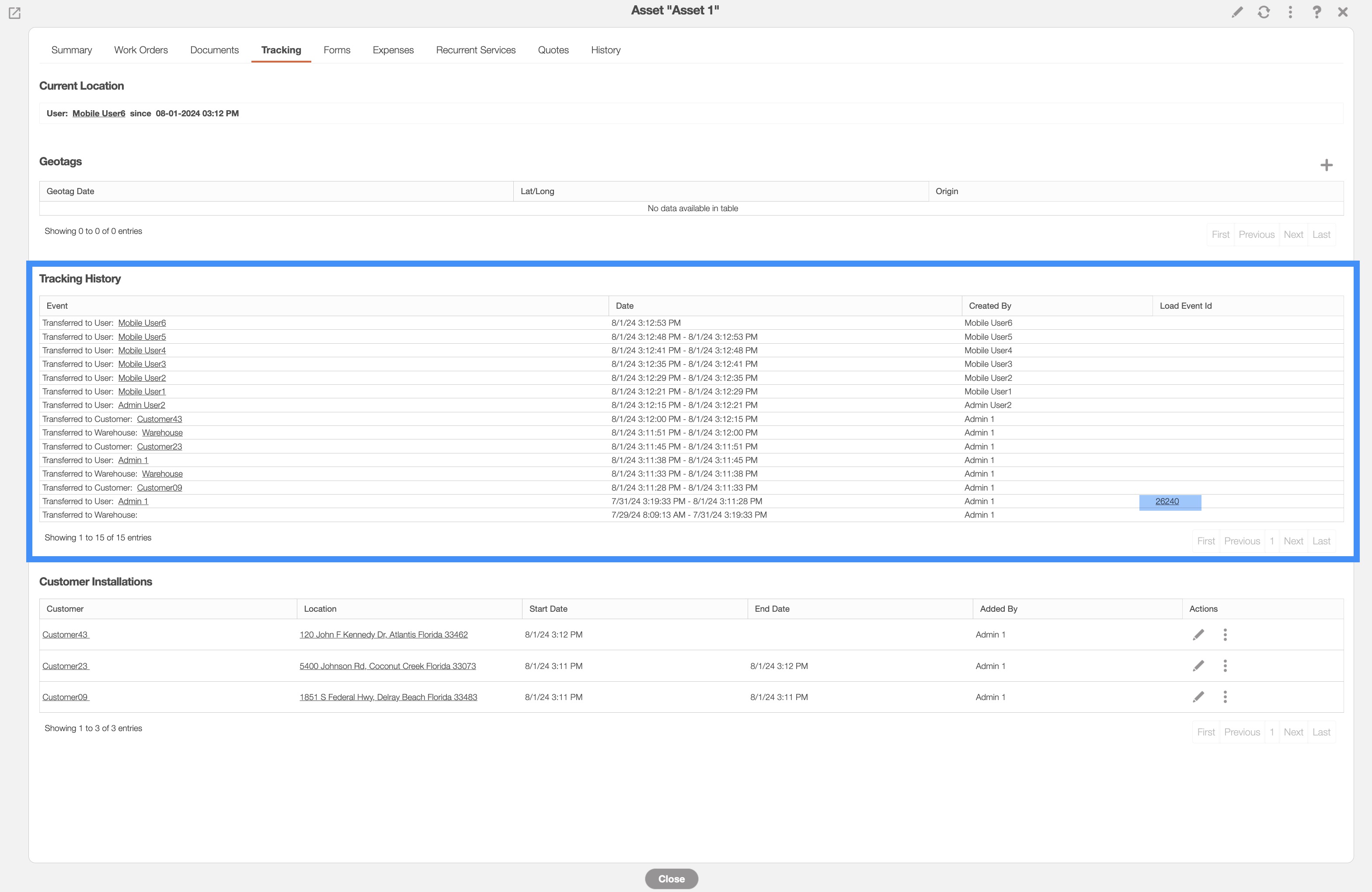The height and width of the screenshot is (892, 1372).
Task: Open the three-dot menu in header
Action: click(x=1290, y=12)
